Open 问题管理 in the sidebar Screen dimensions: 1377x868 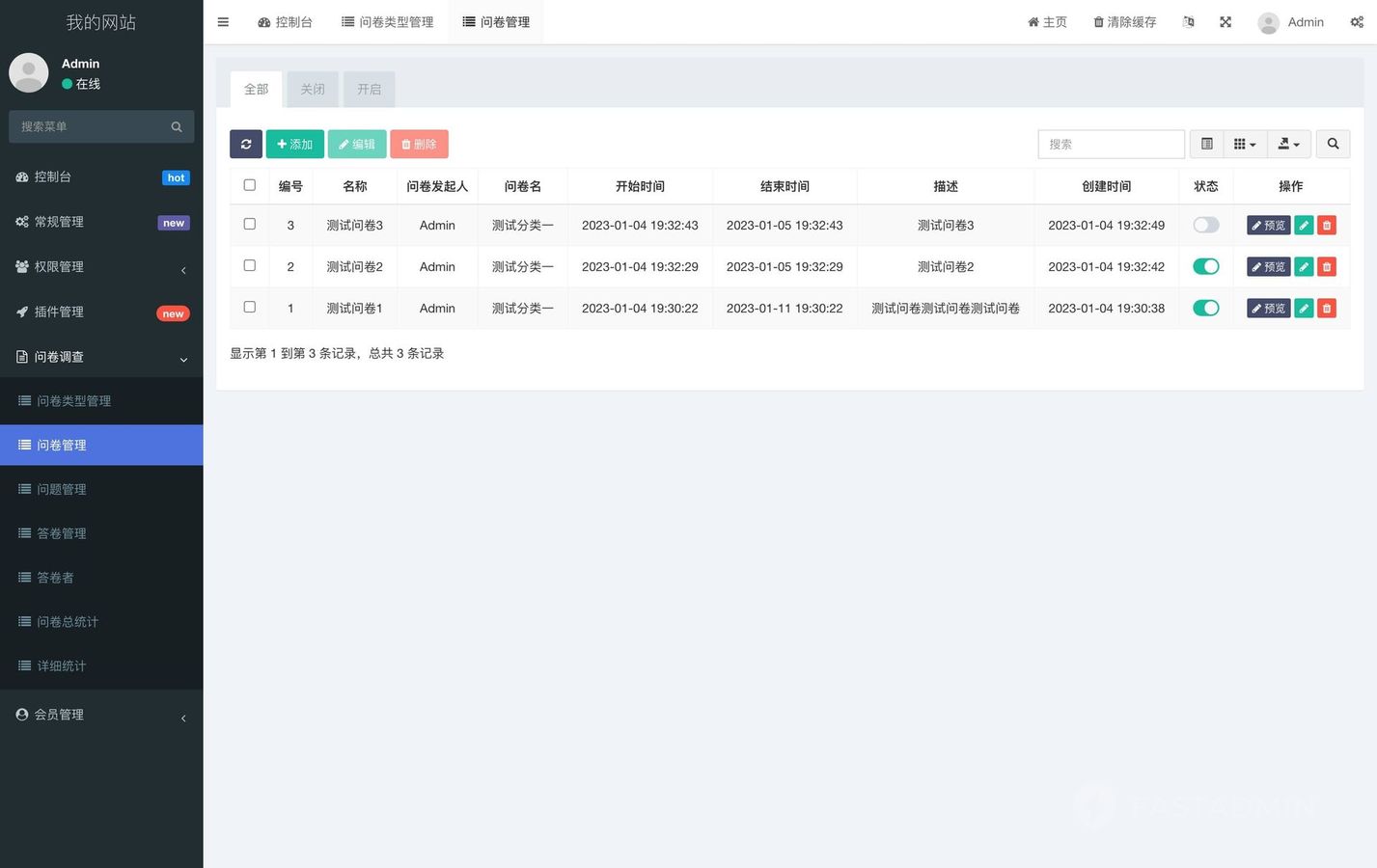click(62, 489)
